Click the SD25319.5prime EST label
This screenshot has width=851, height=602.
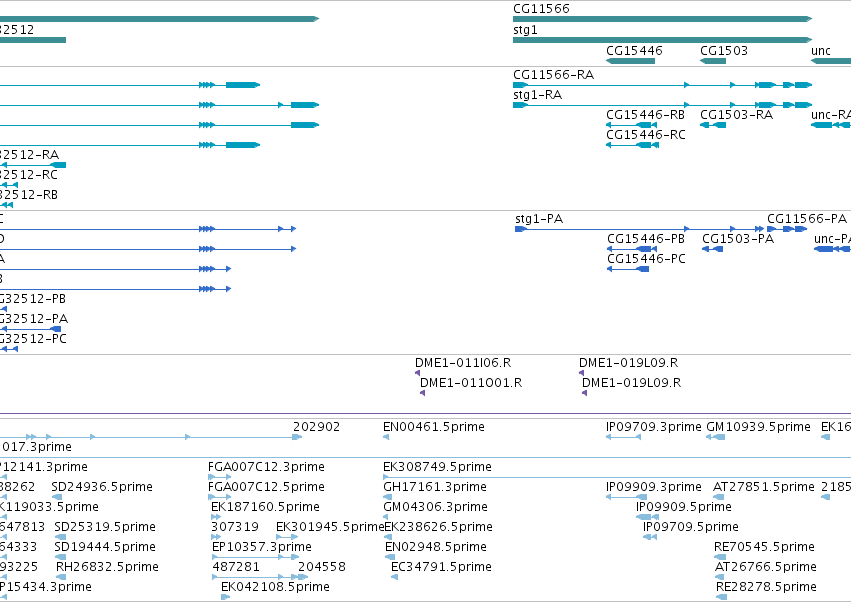(x=105, y=527)
